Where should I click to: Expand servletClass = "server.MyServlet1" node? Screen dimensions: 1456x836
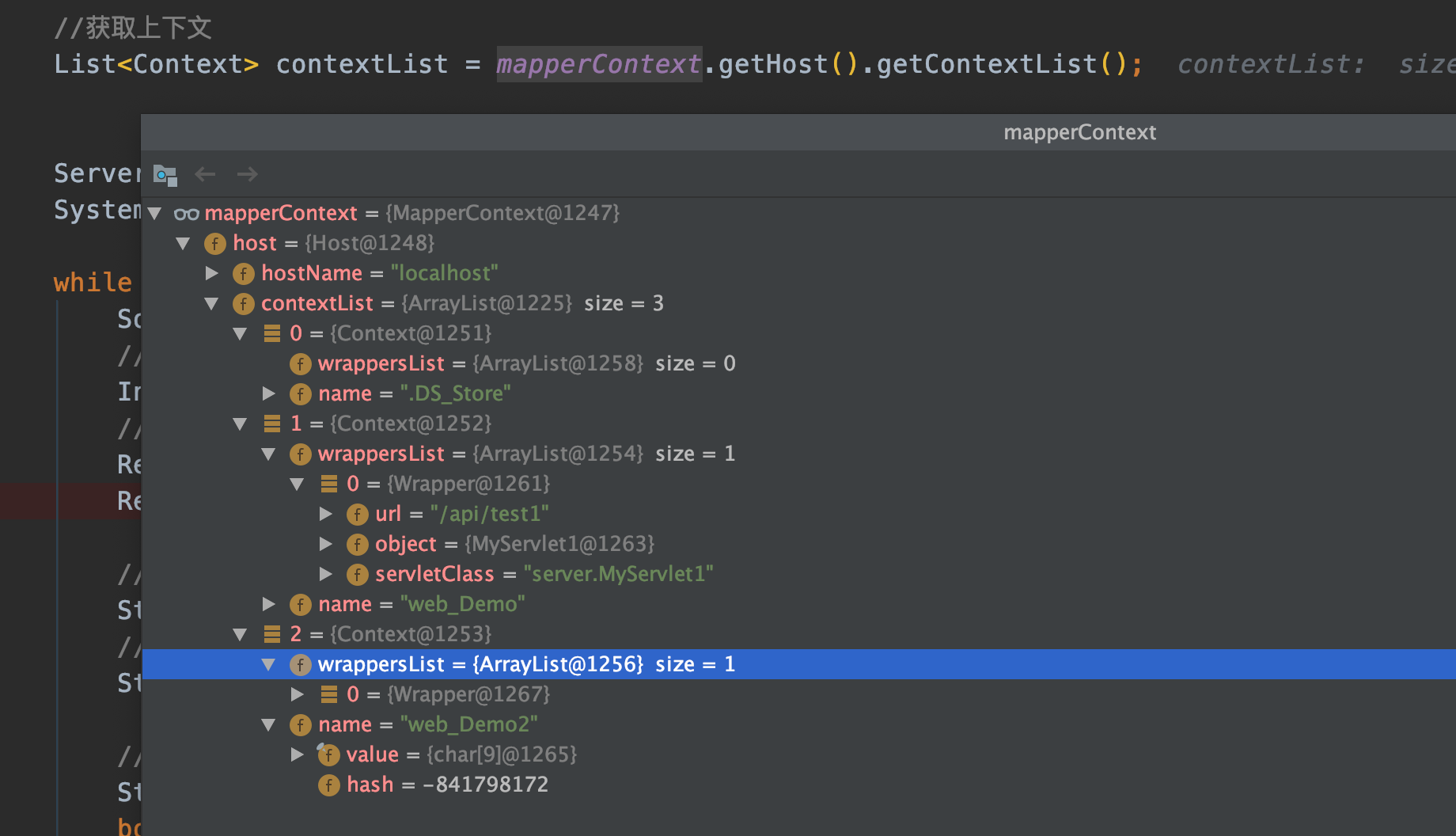tap(326, 574)
